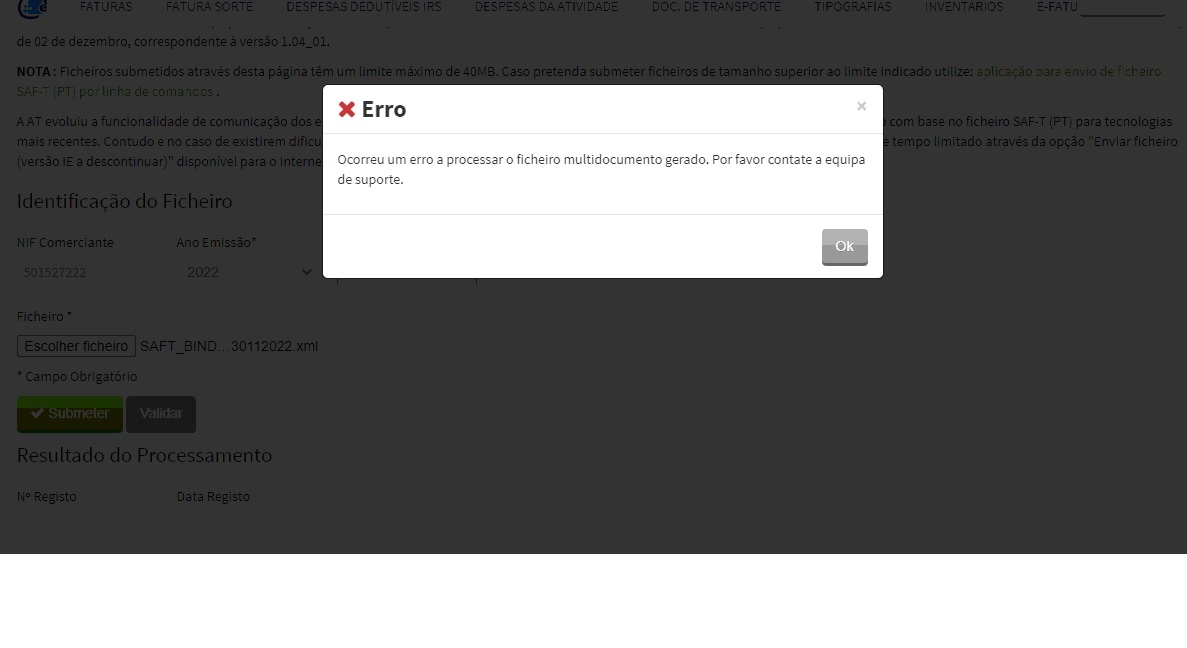Follow the SAF-T command line application link

(x=1068, y=72)
